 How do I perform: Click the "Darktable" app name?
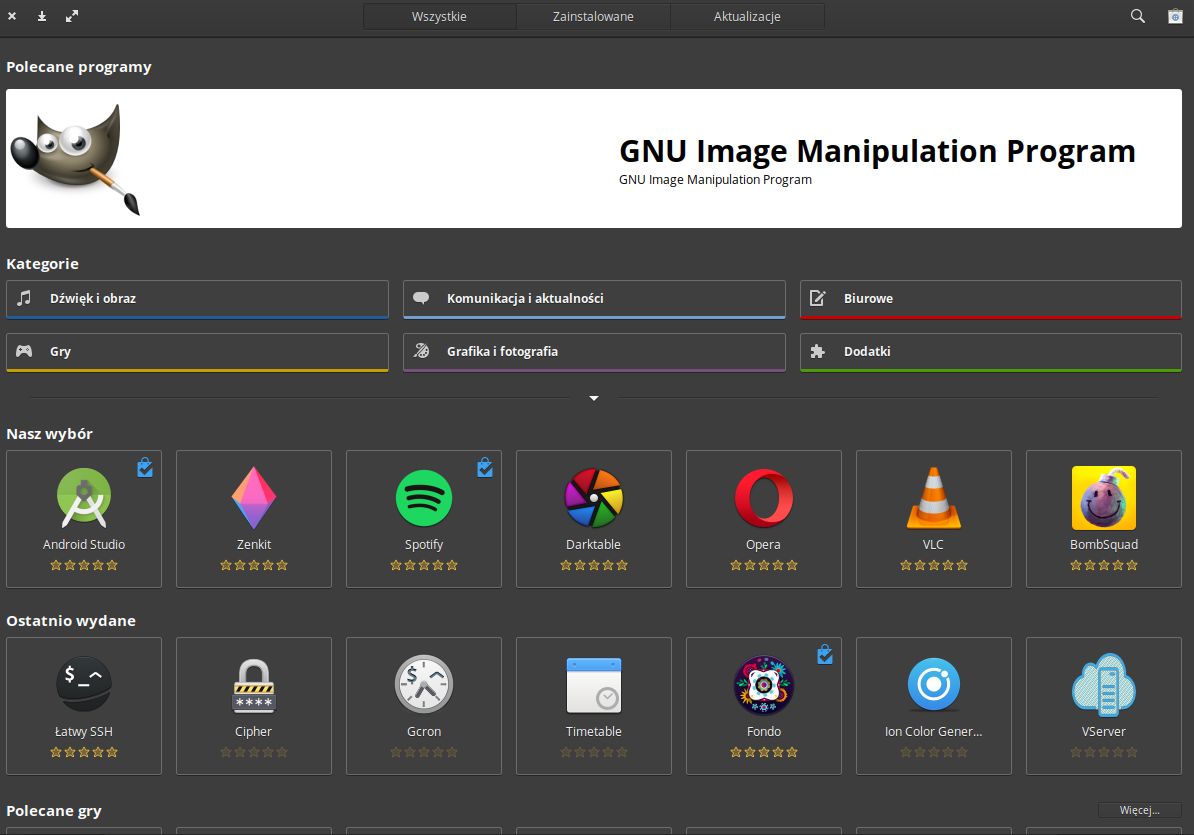coord(593,544)
